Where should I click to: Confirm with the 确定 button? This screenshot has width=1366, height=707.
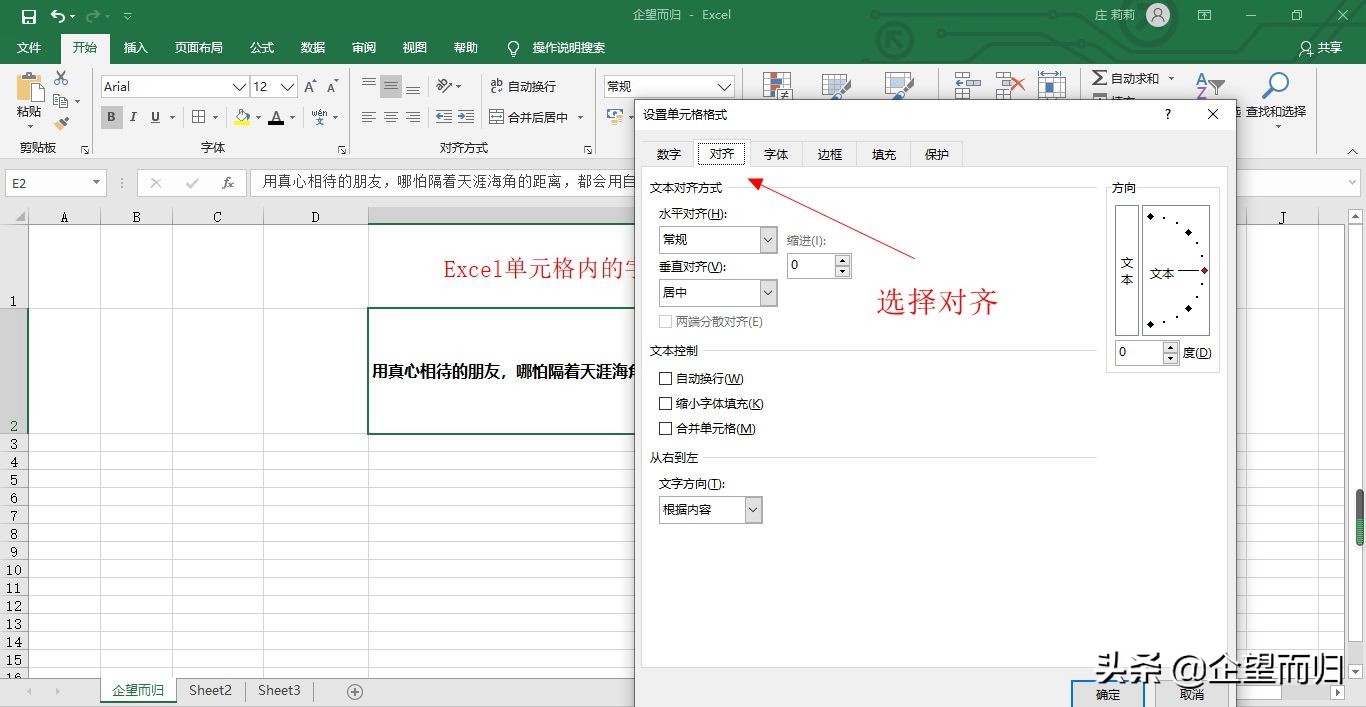[1106, 694]
